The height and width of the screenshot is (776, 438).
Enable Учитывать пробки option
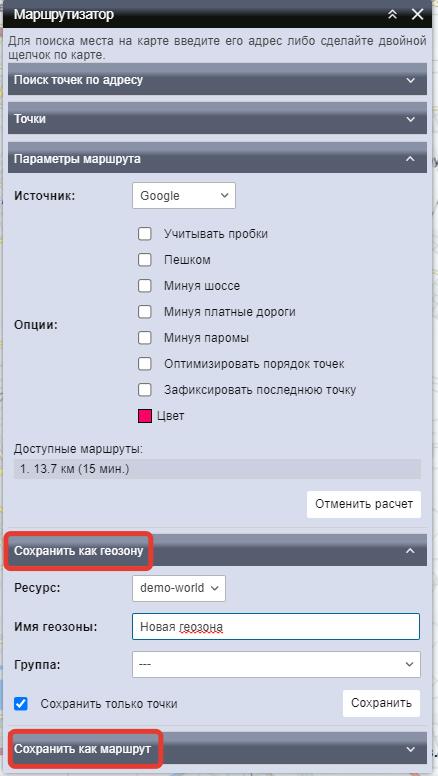(x=145, y=234)
